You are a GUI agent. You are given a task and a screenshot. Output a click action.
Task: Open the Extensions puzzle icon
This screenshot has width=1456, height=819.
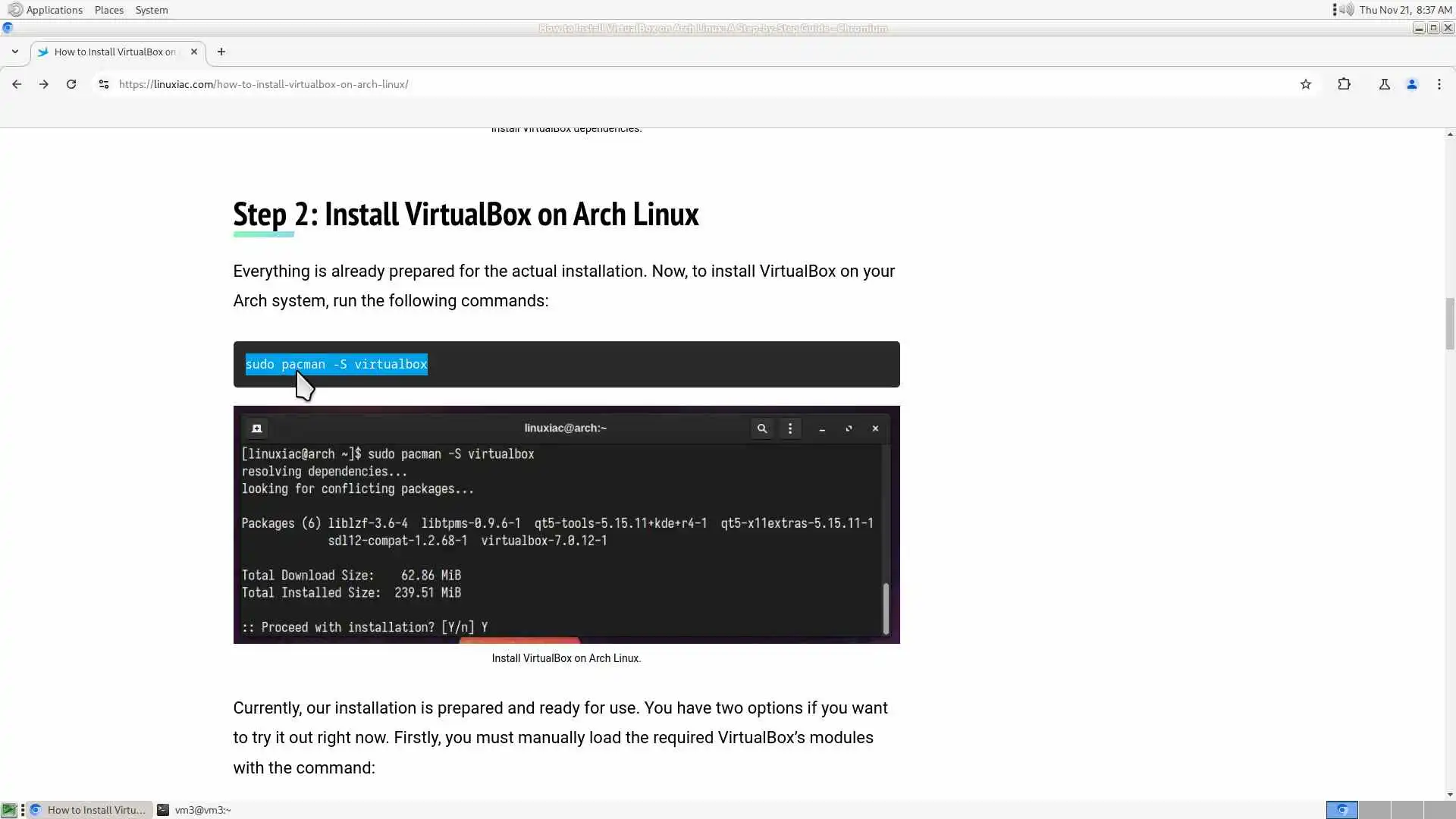point(1344,84)
